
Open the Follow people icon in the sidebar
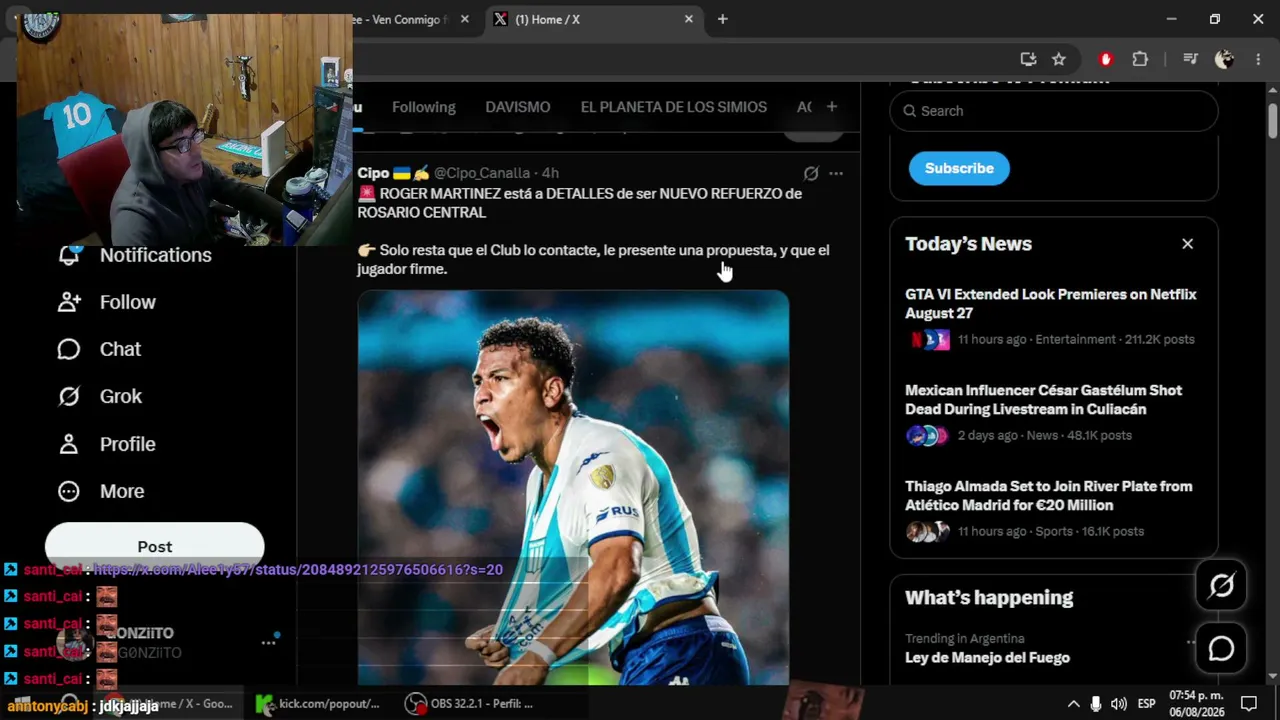(x=69, y=302)
